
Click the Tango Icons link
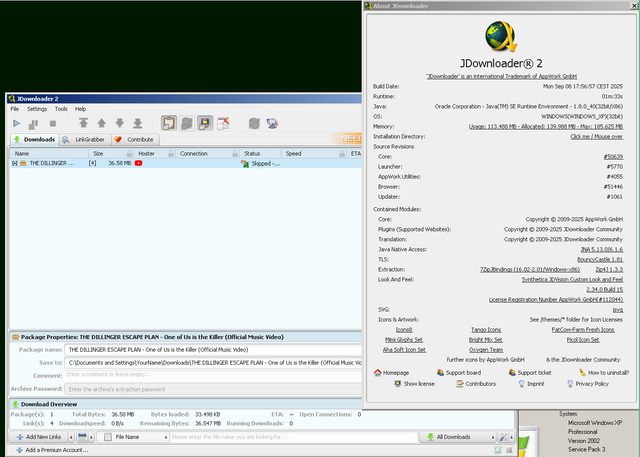[x=486, y=329]
